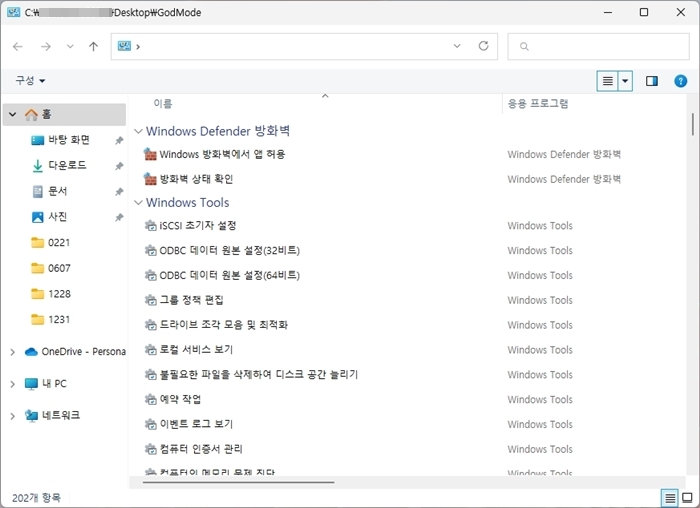Select 방화벽 상태 확인 item
The height and width of the screenshot is (508, 700).
[196, 179]
